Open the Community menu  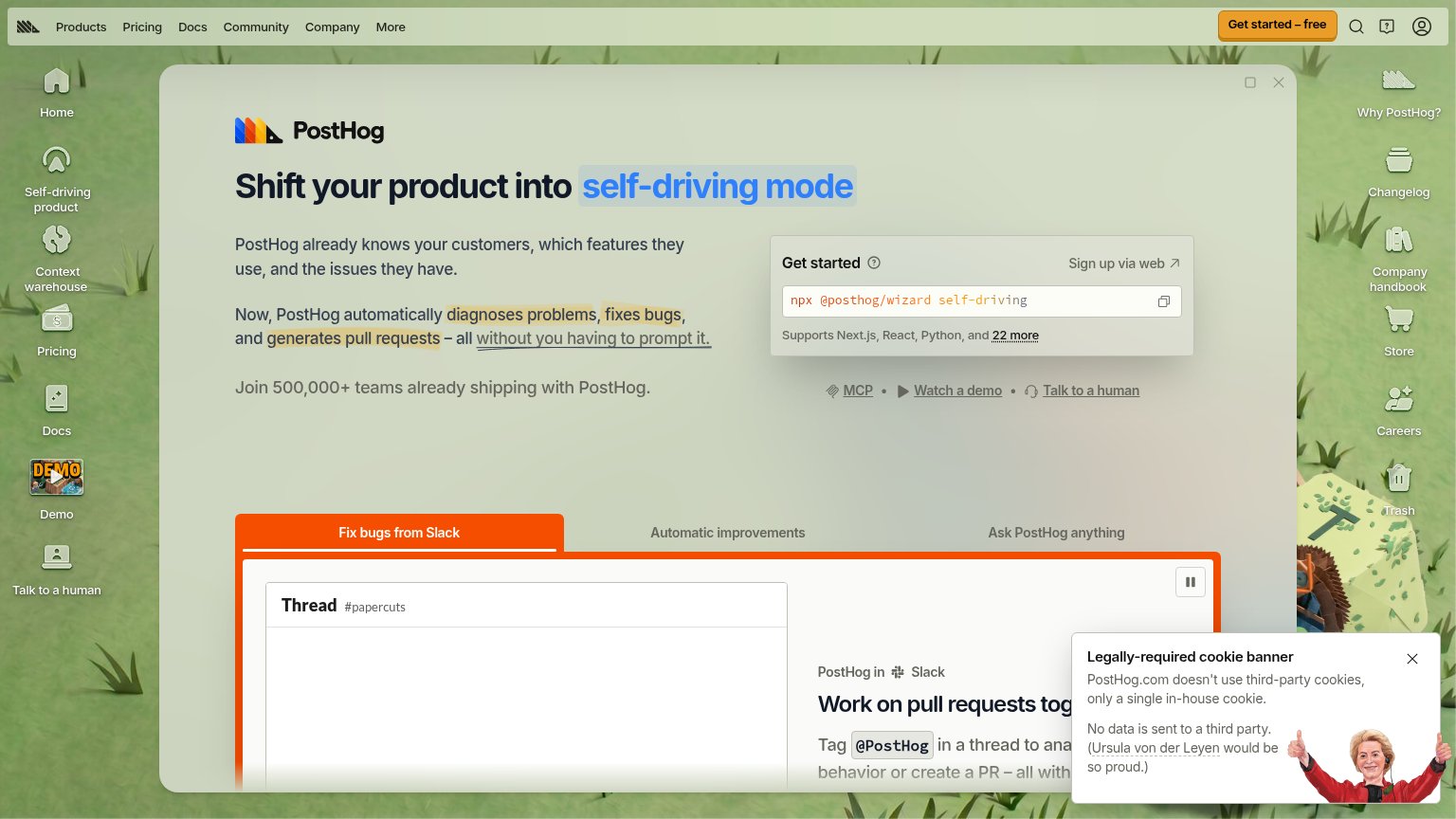pyautogui.click(x=256, y=27)
